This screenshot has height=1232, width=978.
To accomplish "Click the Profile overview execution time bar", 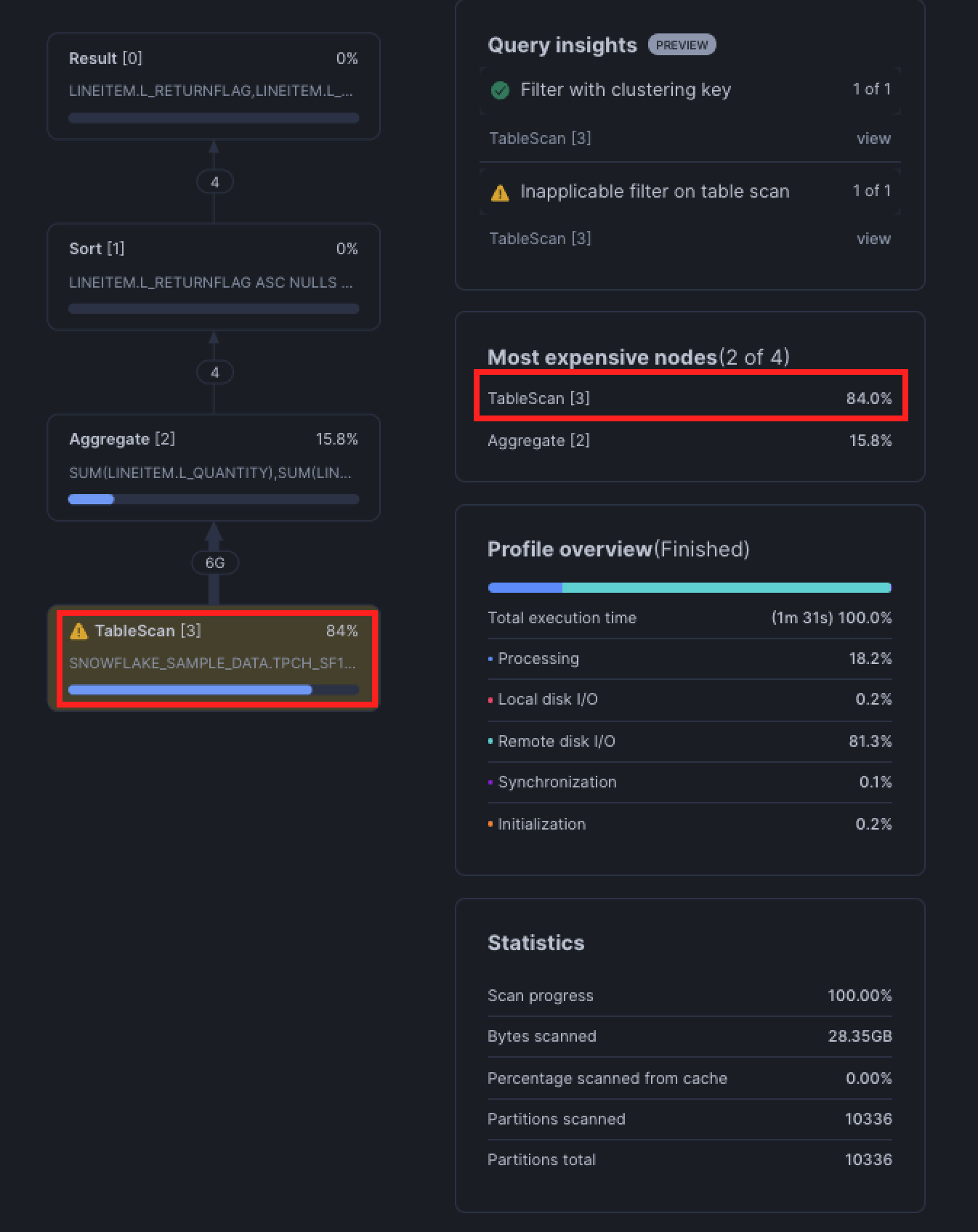I will [690, 588].
